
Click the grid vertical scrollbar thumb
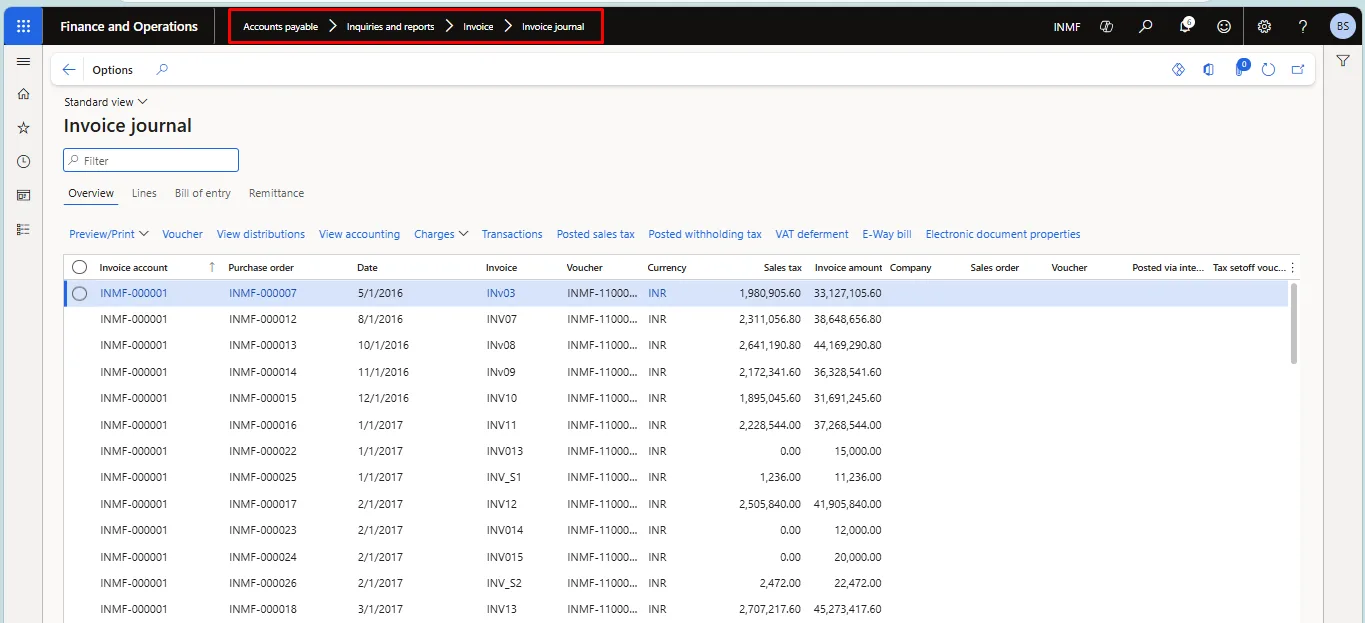coord(1293,323)
